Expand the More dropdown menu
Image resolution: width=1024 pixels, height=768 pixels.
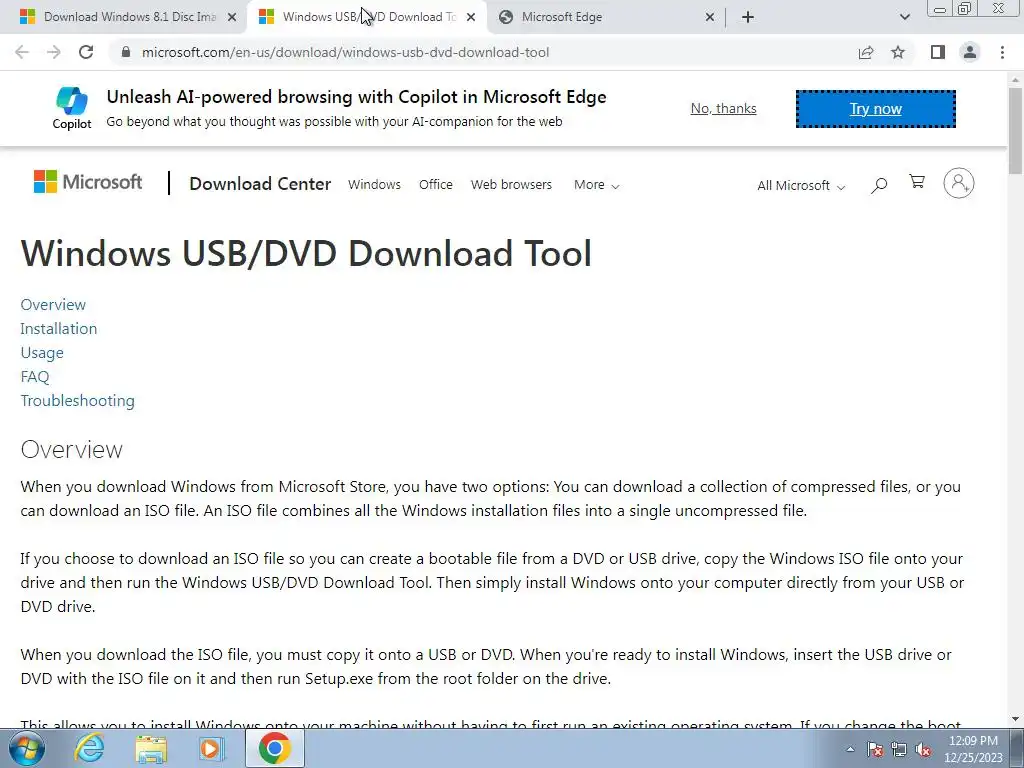(596, 185)
